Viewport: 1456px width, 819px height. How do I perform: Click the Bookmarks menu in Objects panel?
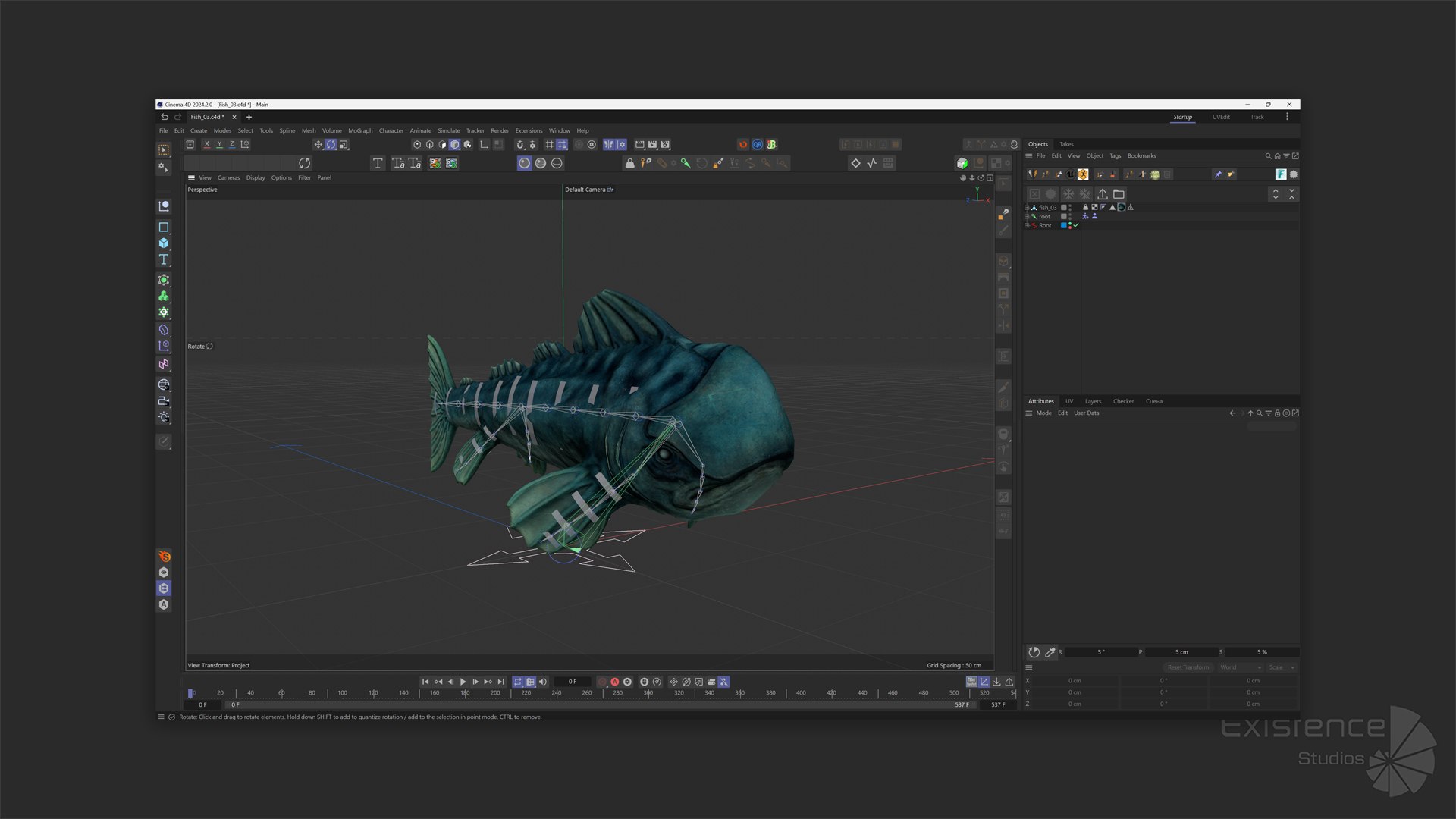coord(1141,156)
